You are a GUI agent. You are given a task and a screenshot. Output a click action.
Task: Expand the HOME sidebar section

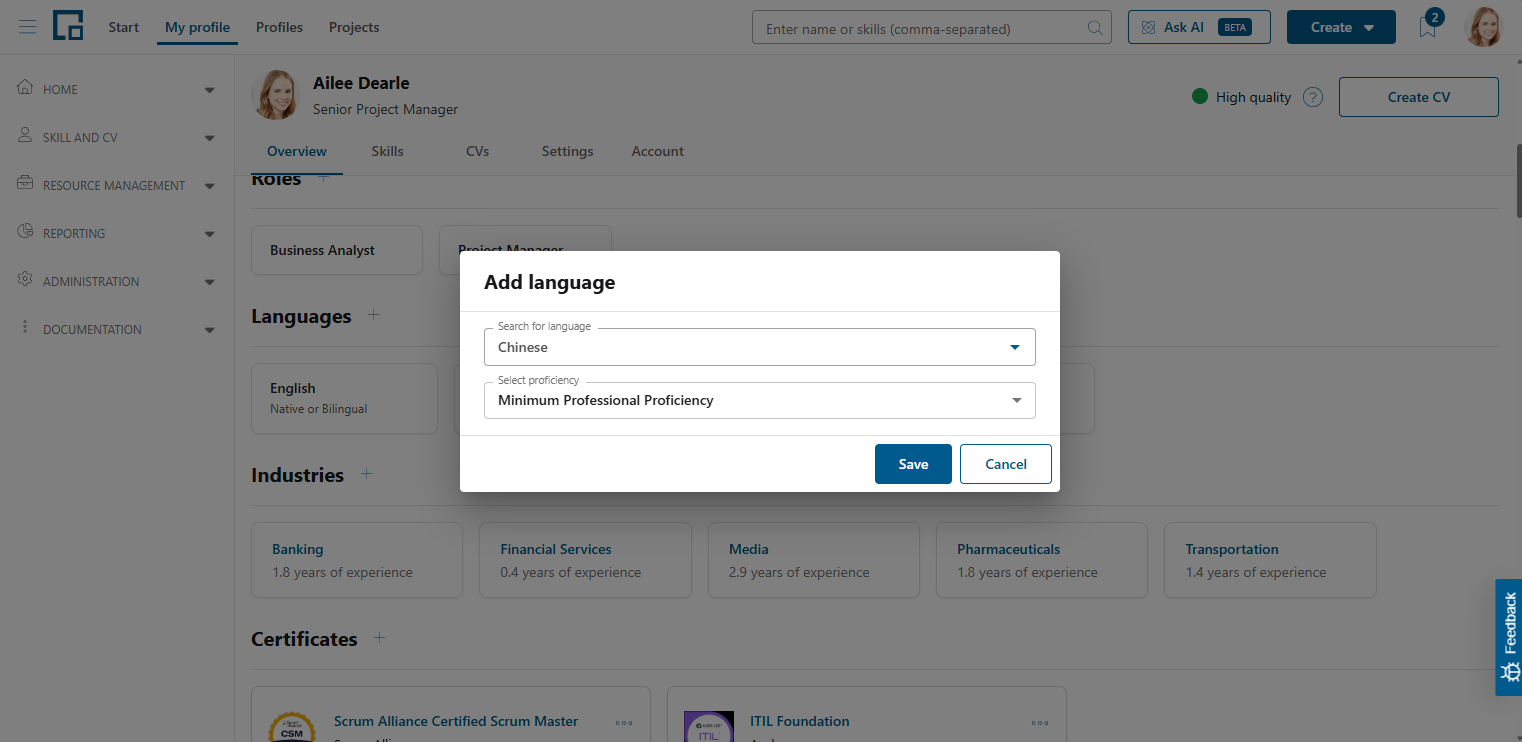(x=209, y=90)
